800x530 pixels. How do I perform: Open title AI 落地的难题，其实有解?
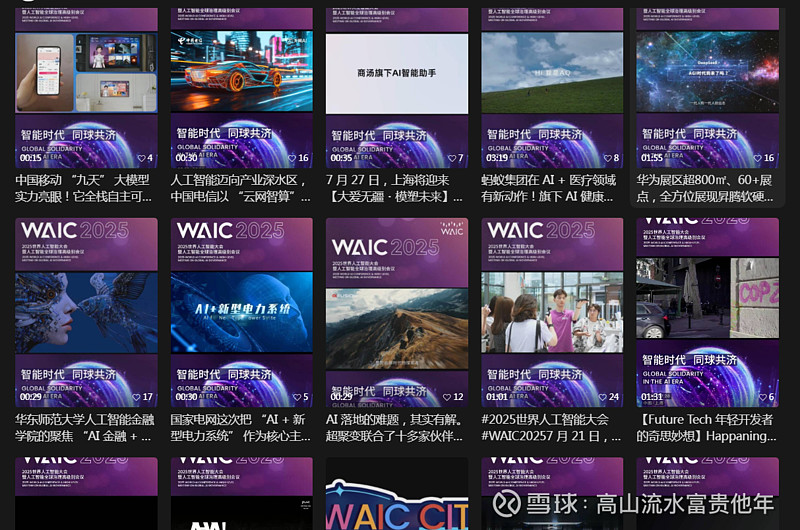[x=394, y=428]
